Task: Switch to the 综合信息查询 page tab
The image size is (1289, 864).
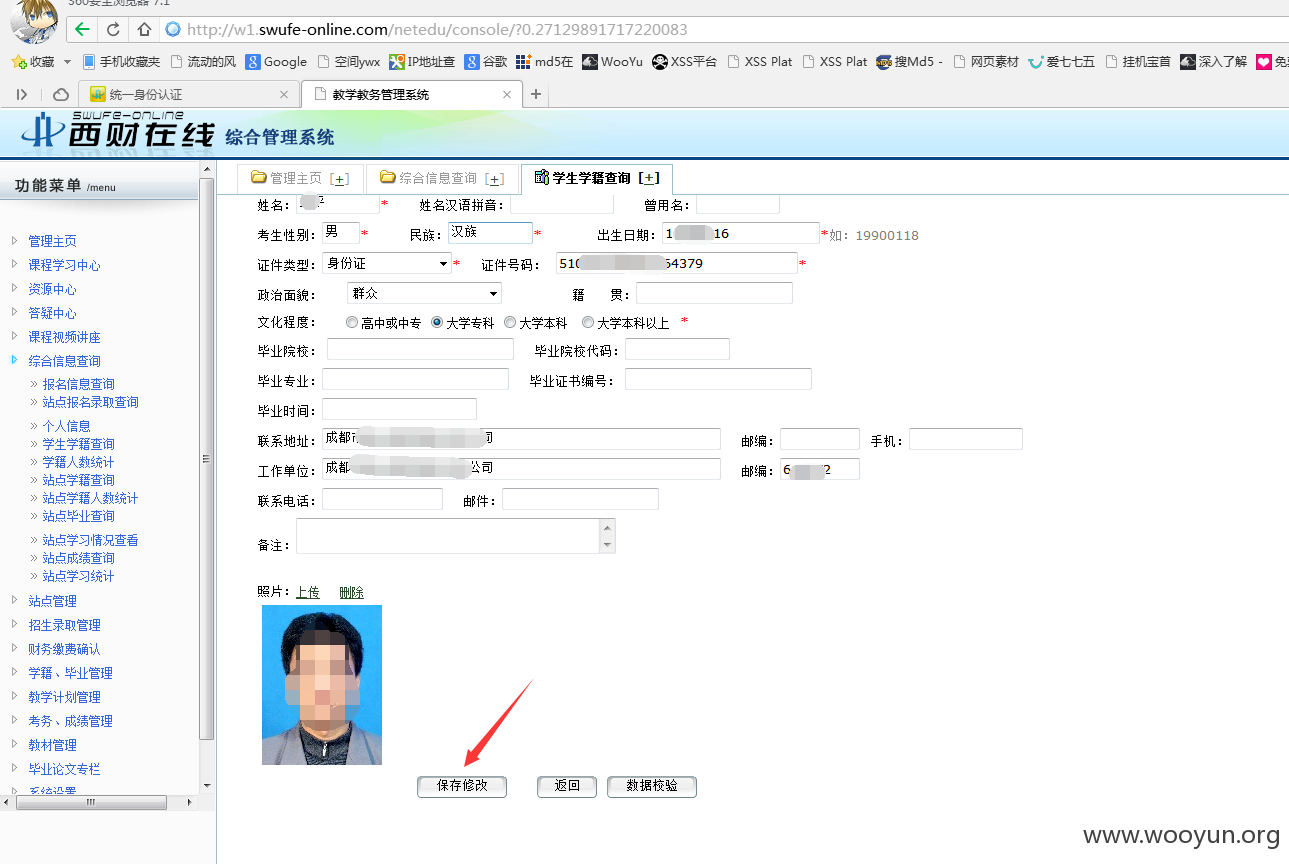Action: (x=442, y=179)
